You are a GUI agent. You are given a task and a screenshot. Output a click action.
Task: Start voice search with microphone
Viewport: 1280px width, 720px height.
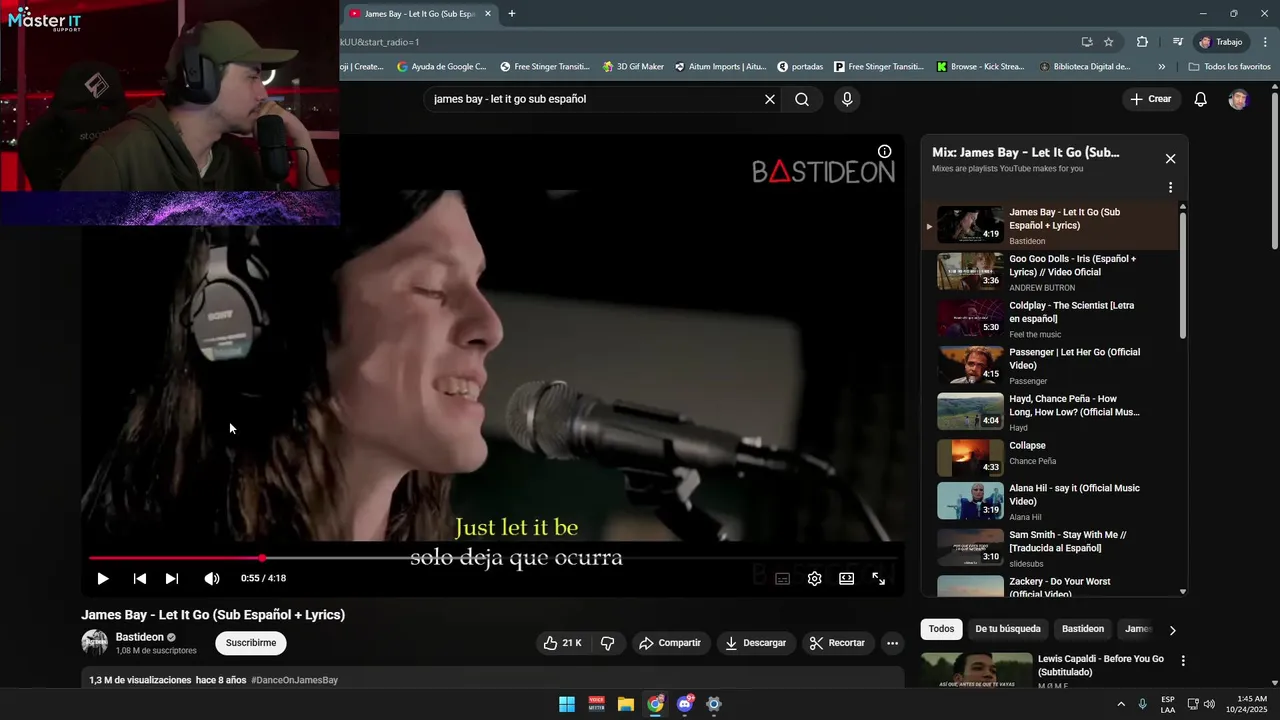point(847,99)
